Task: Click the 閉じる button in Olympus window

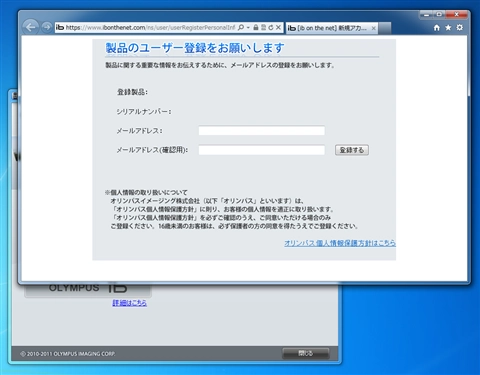Action: click(306, 353)
